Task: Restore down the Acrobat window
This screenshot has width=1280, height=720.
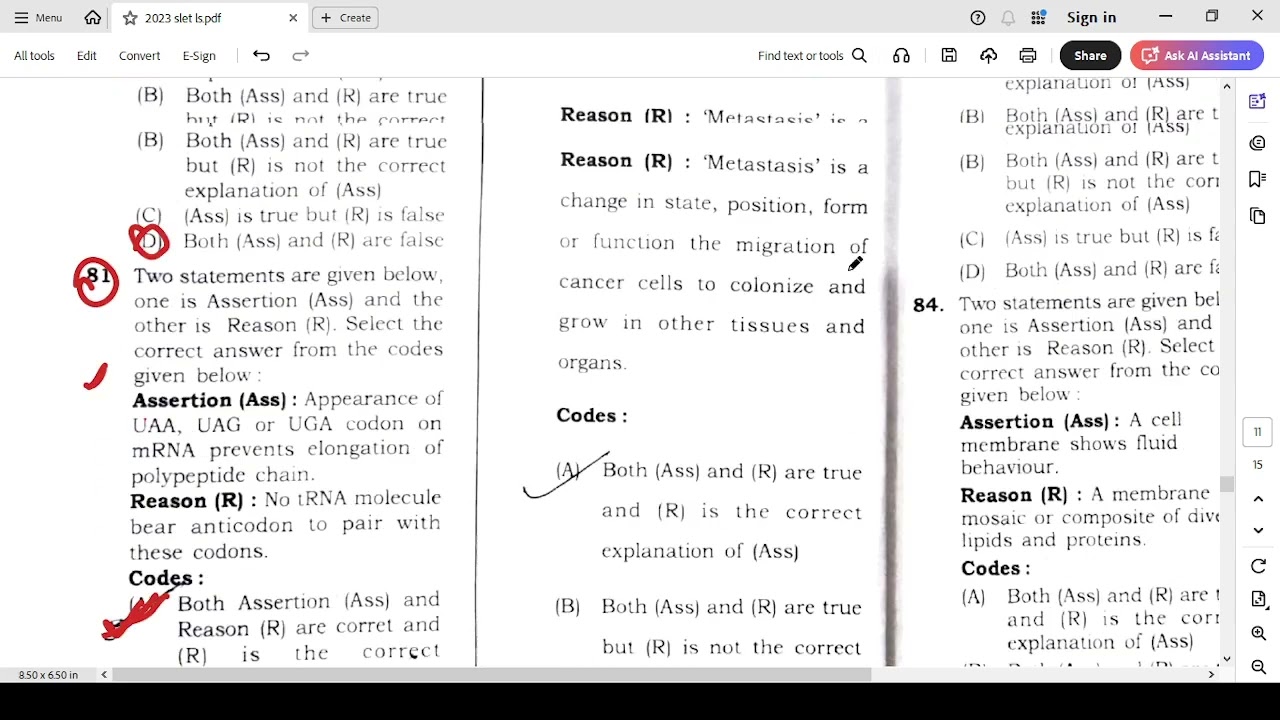Action: pos(1212,17)
